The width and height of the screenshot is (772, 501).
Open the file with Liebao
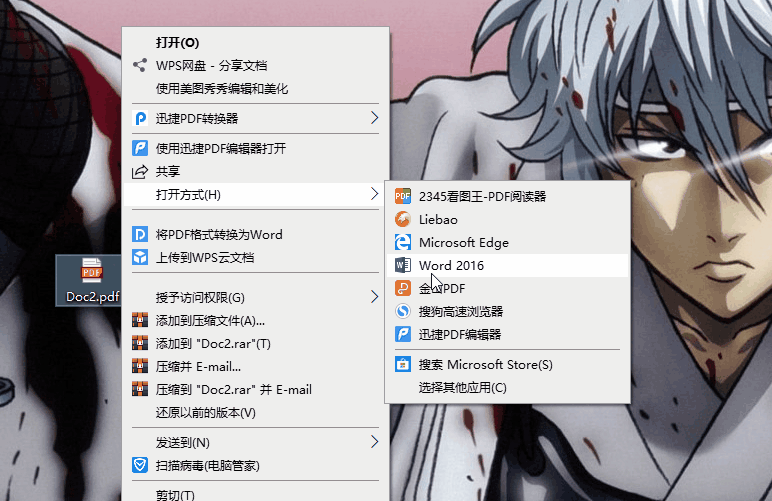pos(507,219)
